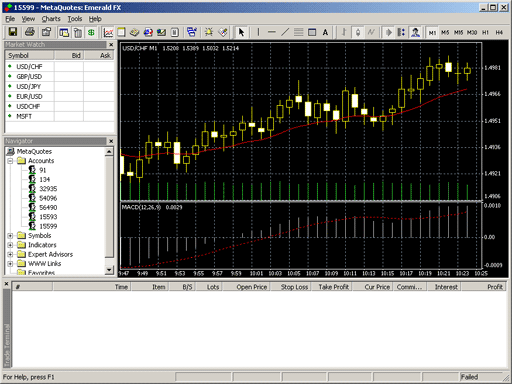Switch chart to M15 timeframe
Screen dimensions: 512x384
coord(458,33)
